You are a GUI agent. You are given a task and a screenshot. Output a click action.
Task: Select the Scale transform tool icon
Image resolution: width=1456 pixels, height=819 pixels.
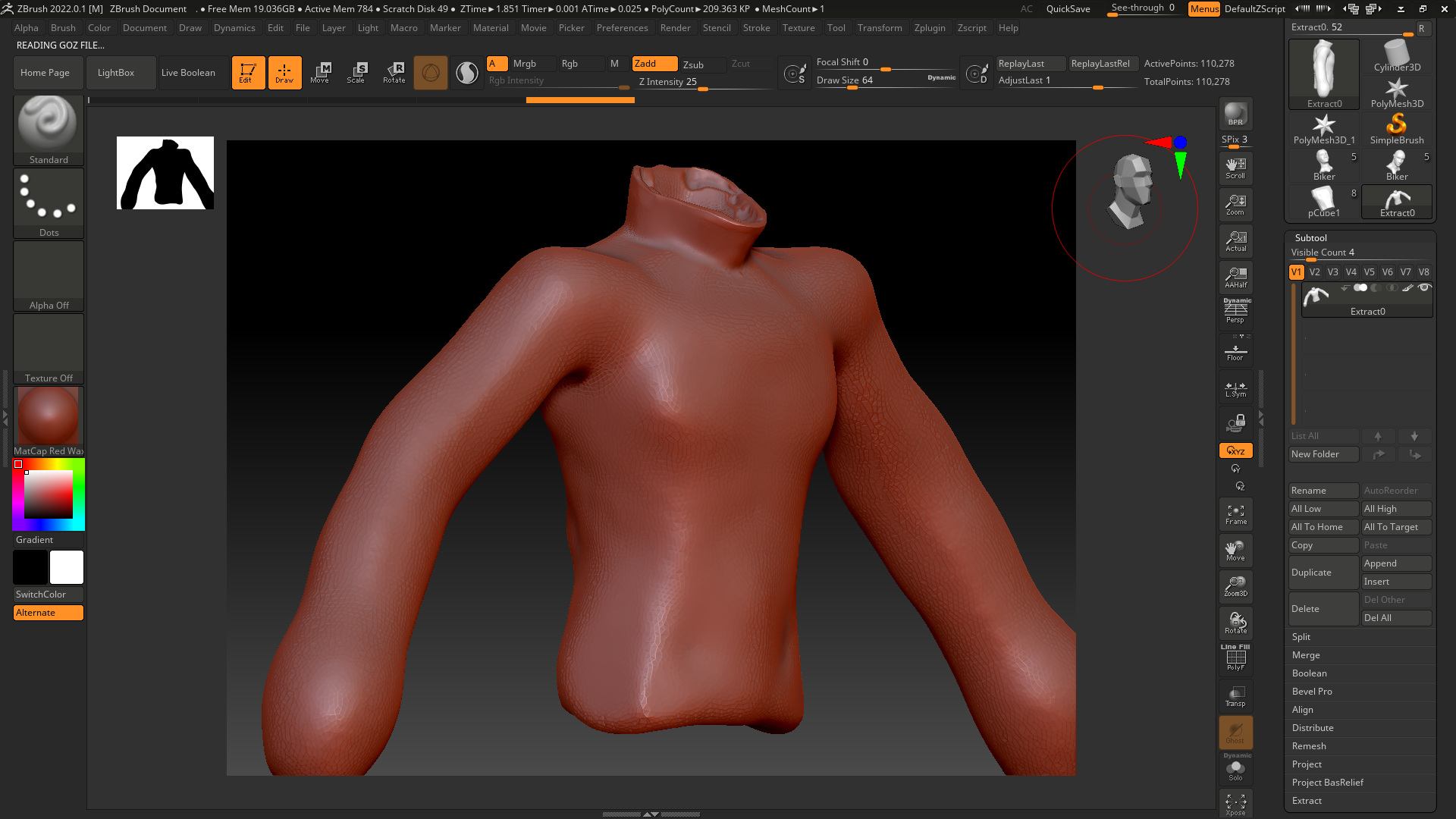[x=356, y=73]
